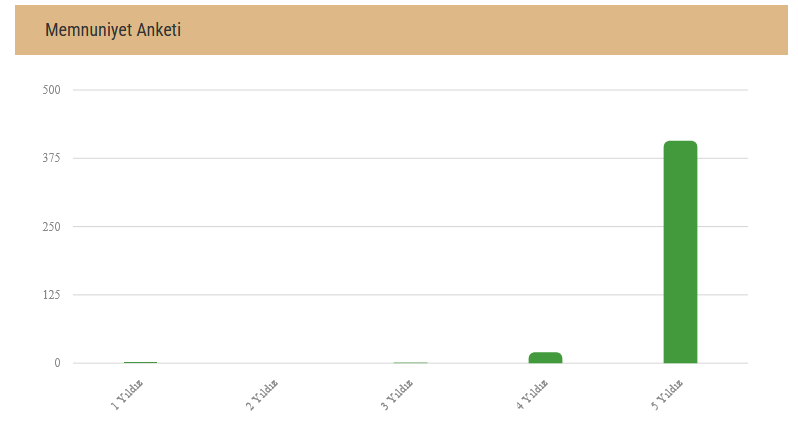The height and width of the screenshot is (429, 798).
Task: Select the 4 Yıldız axis label
Action: pyautogui.click(x=531, y=395)
